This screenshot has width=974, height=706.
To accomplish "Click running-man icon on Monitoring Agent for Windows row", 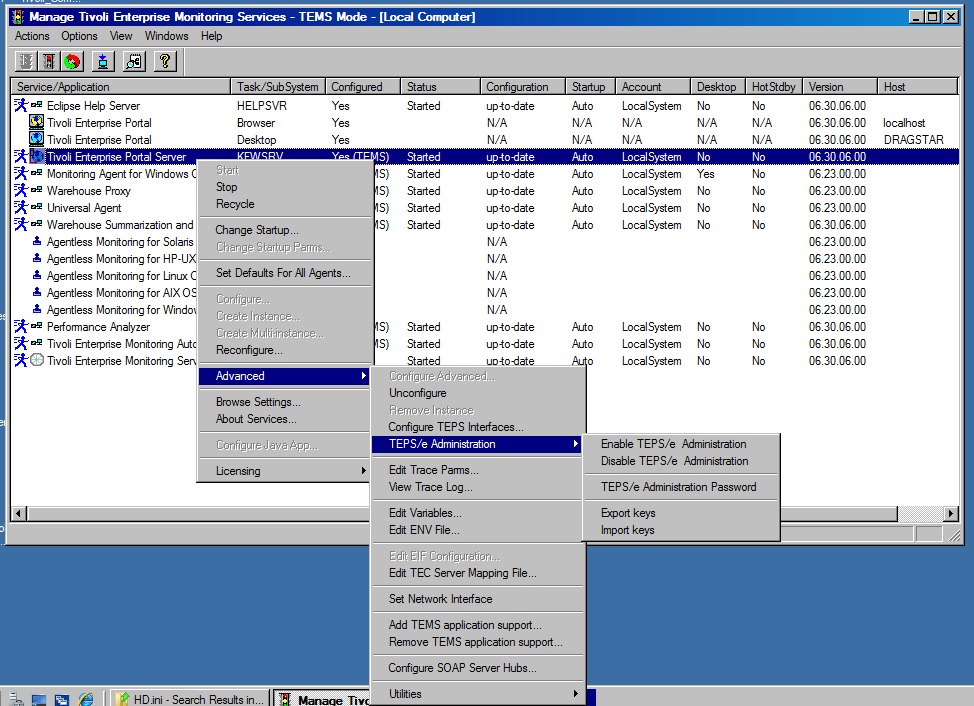I will [20, 173].
